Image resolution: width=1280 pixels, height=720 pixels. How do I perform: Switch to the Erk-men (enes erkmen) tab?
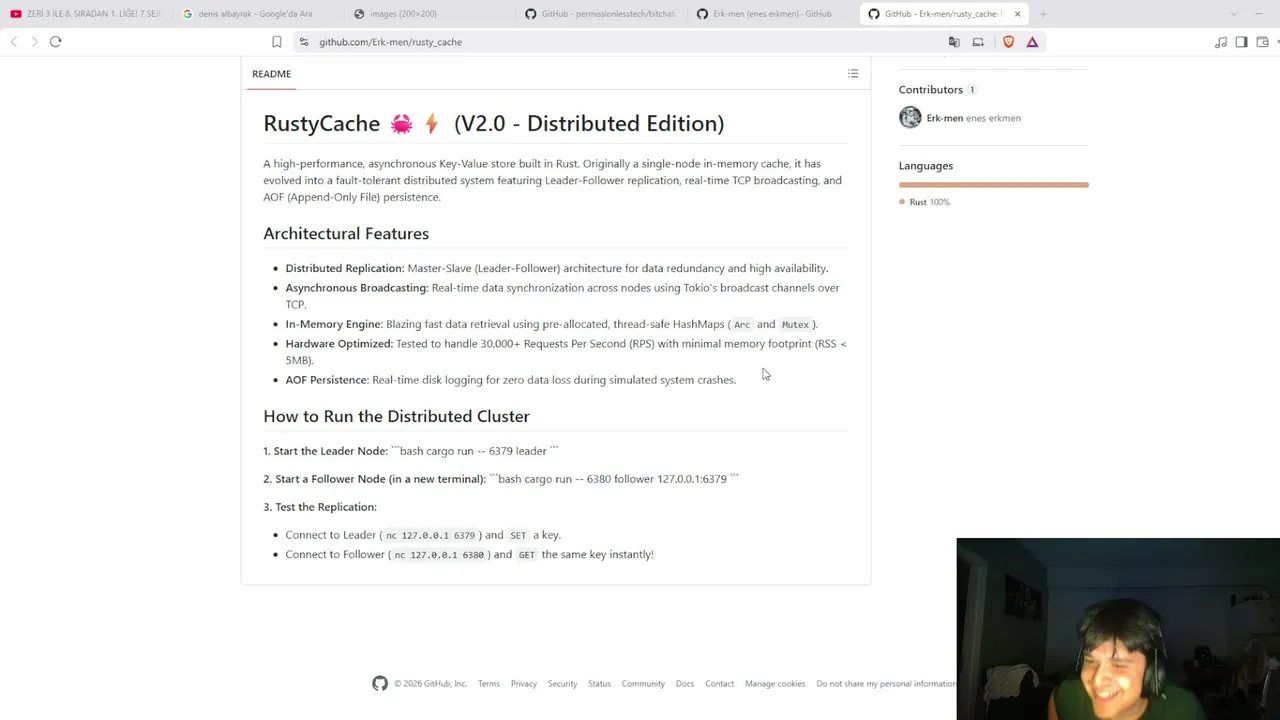click(x=771, y=14)
